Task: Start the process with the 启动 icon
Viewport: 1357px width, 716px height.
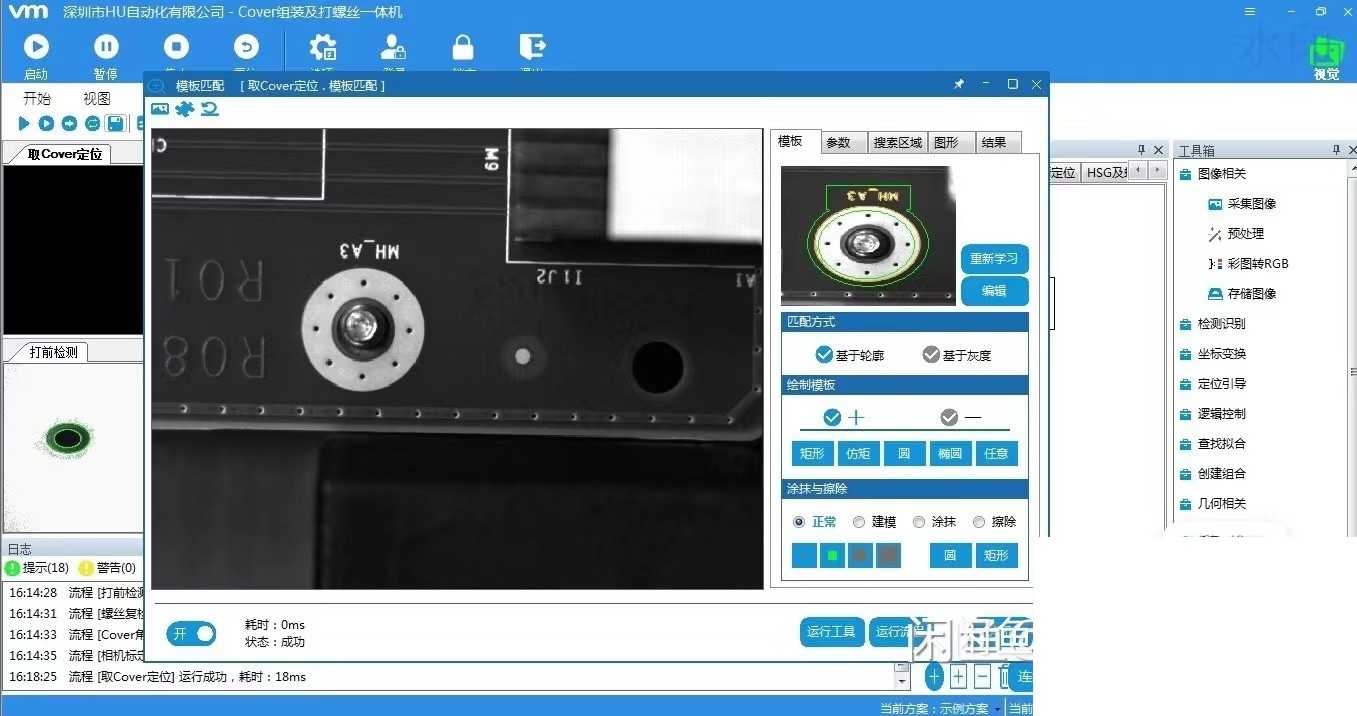Action: point(36,47)
